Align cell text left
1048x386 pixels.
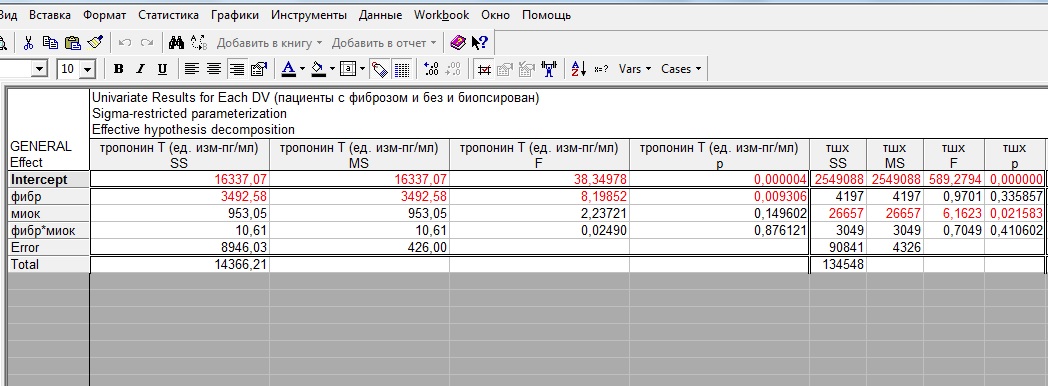tap(192, 69)
